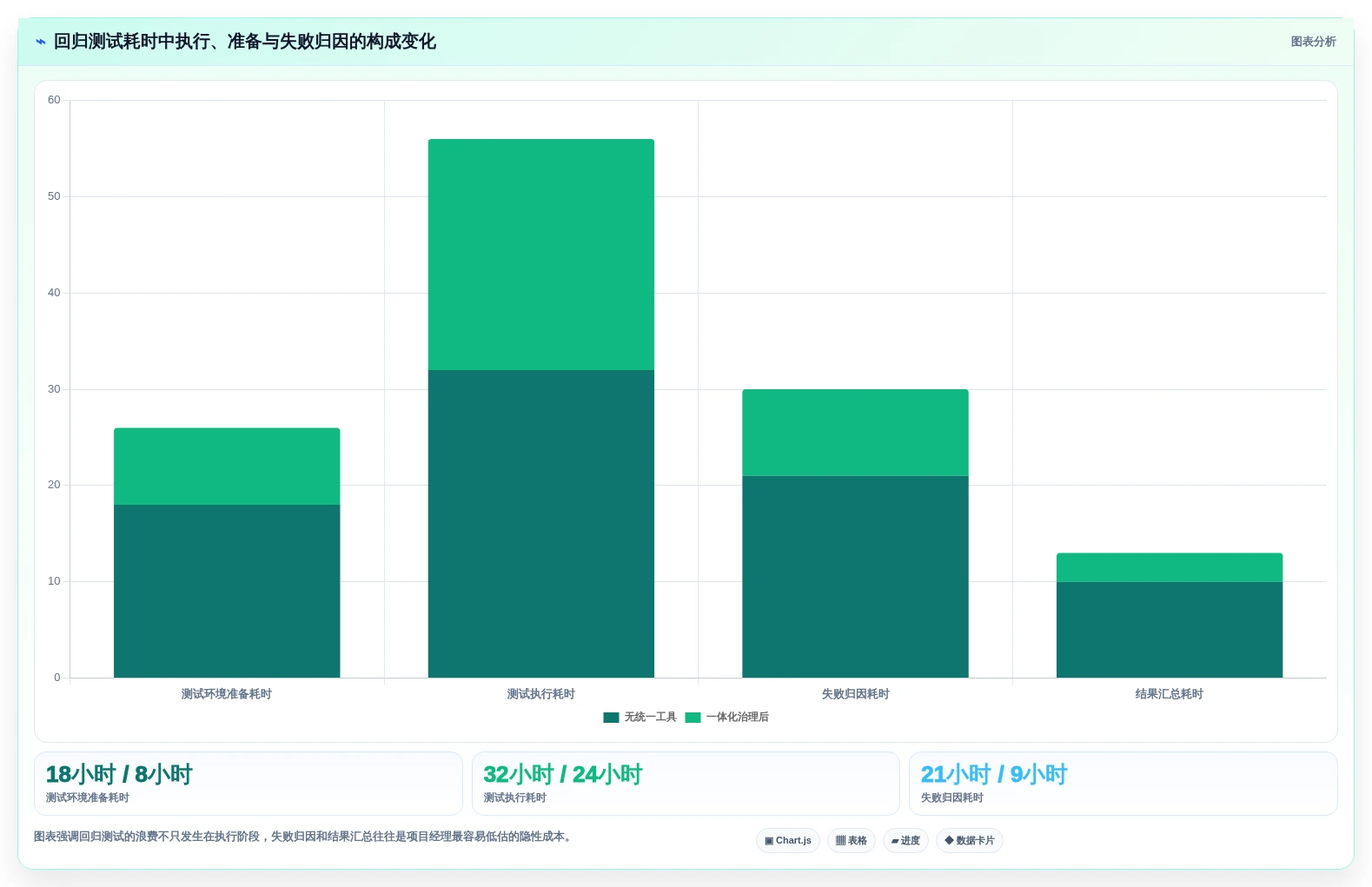Click the 测试执行耗时 x-axis label

coord(541,694)
